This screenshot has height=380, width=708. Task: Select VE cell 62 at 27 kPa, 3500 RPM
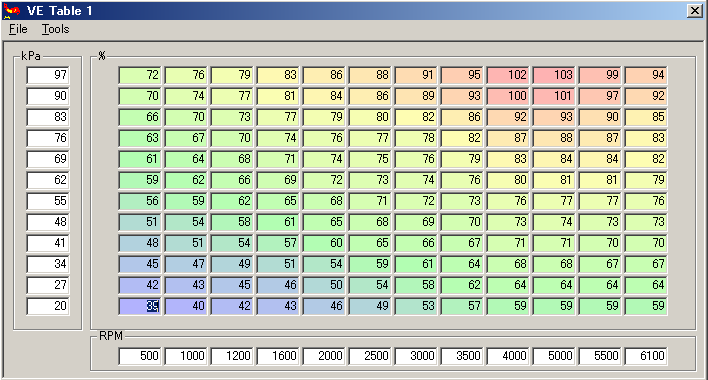pyautogui.click(x=462, y=285)
